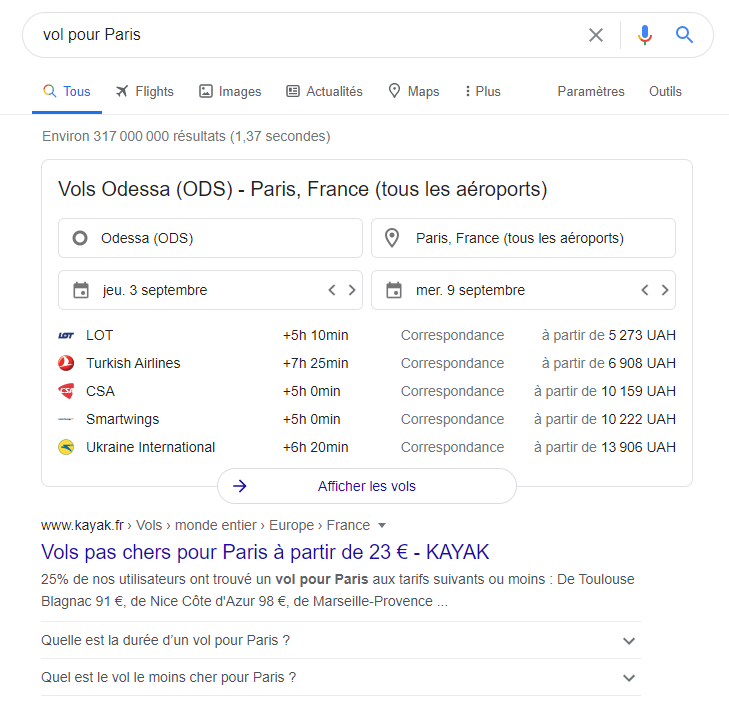Clear the search box with X icon

pos(596,35)
